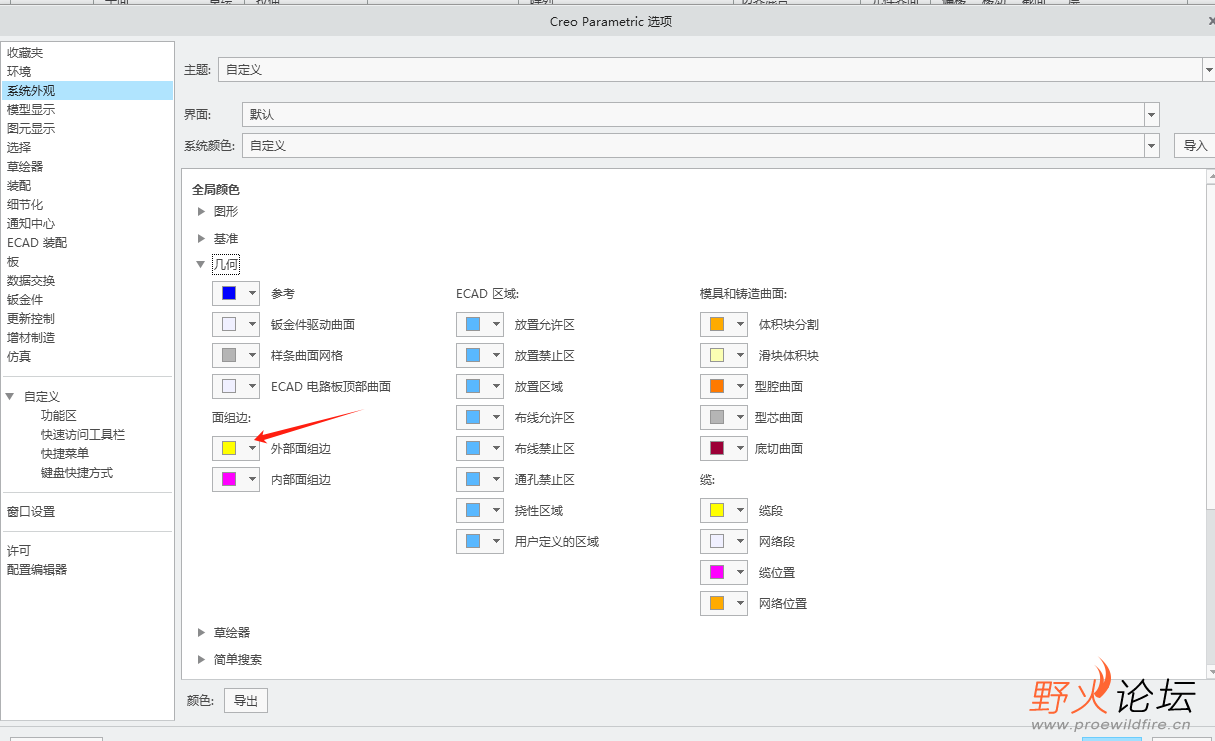The height and width of the screenshot is (741, 1215).
Task: Expand the 图形 color section
Action: [201, 211]
